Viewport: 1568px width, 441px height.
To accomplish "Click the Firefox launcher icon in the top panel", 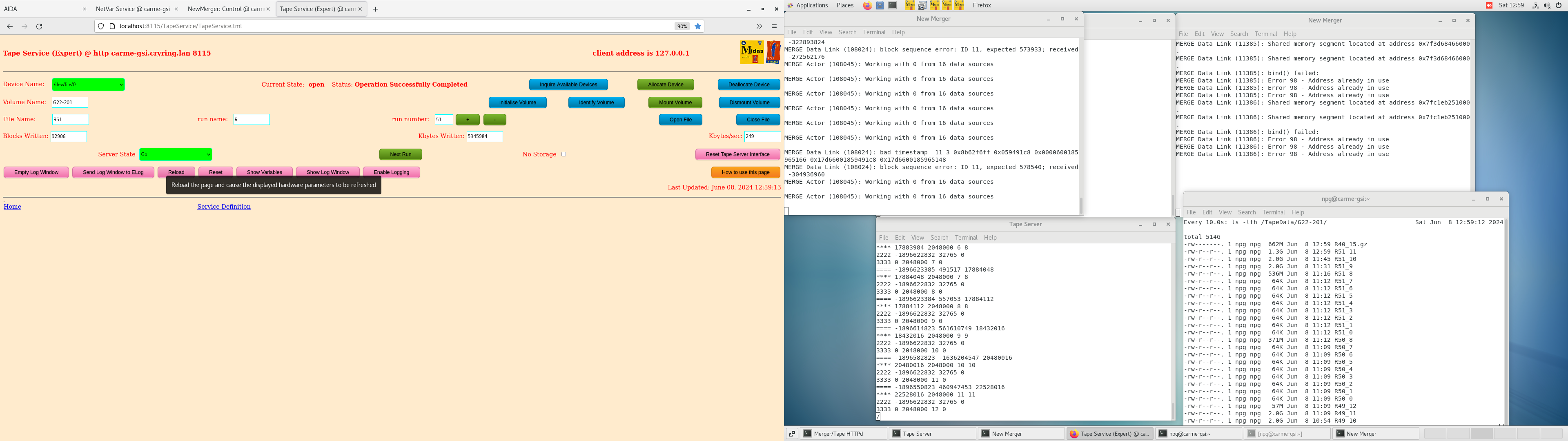I will click(867, 5).
